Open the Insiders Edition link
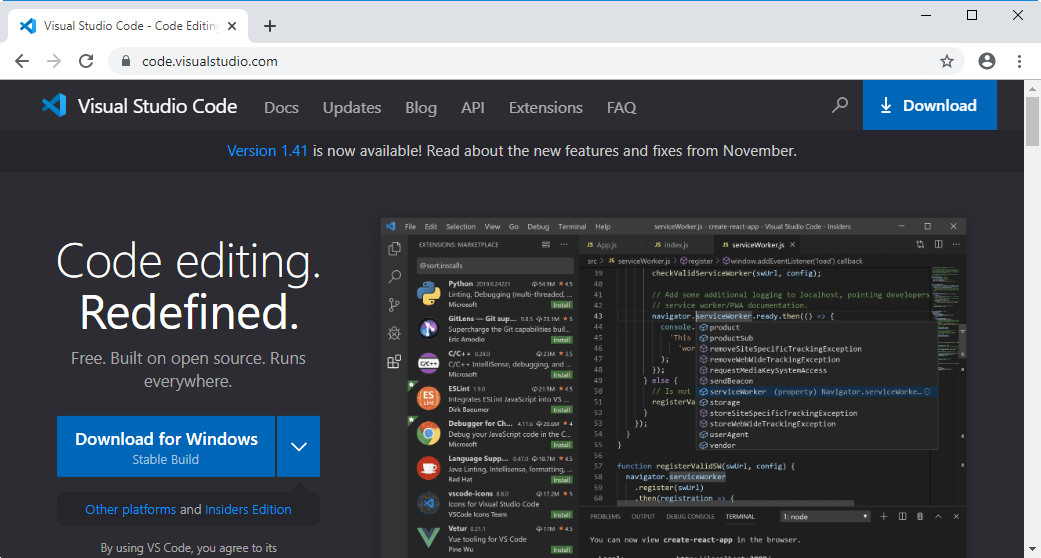This screenshot has height=558, width=1041. [x=248, y=510]
